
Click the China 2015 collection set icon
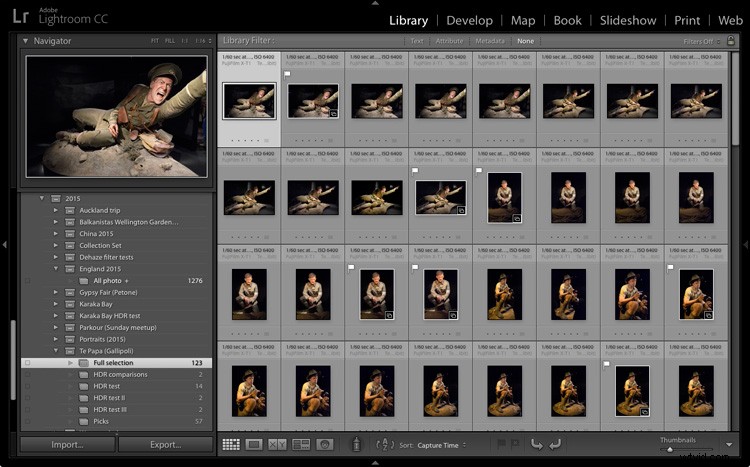click(70, 234)
